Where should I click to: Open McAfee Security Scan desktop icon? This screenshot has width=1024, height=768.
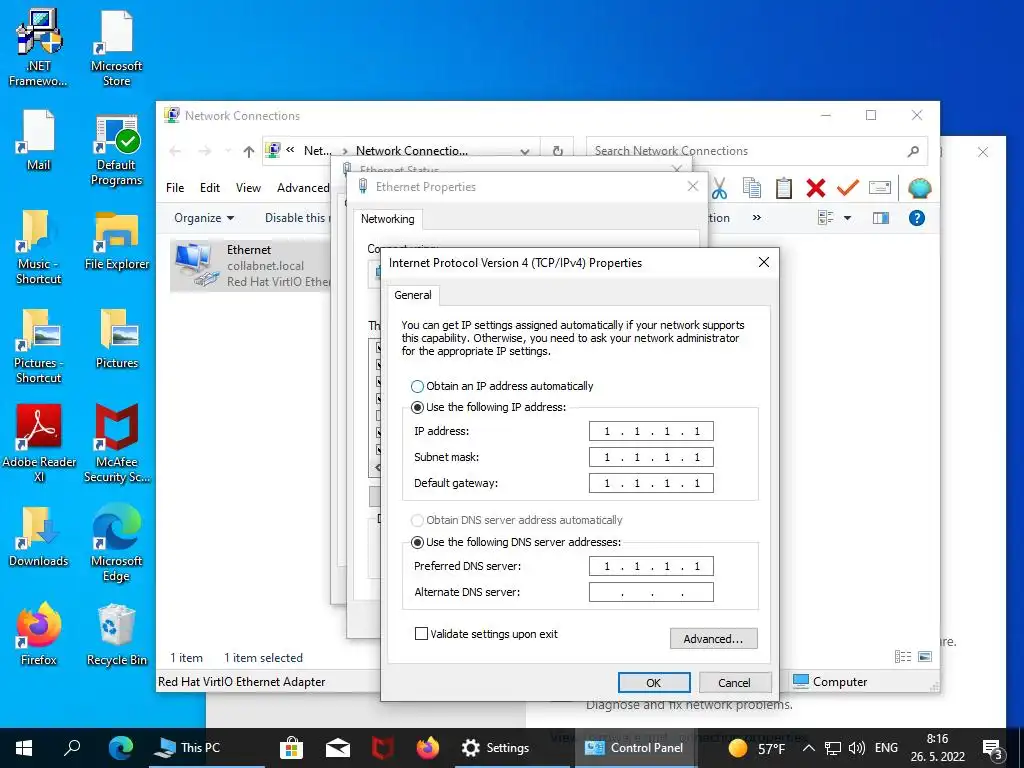click(x=117, y=442)
